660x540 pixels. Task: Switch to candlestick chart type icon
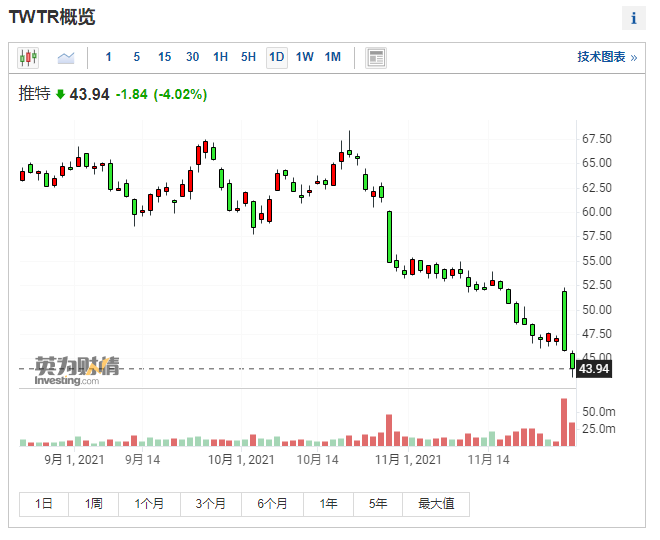coord(28,57)
